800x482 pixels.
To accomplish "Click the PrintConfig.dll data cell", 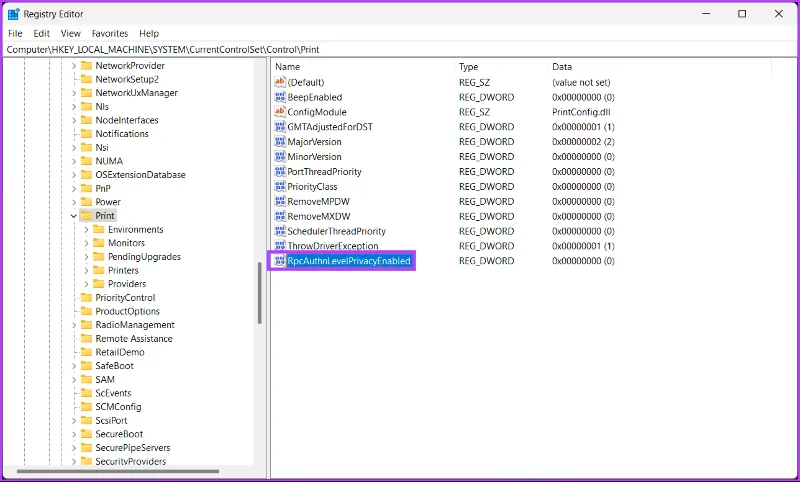I will (x=581, y=112).
